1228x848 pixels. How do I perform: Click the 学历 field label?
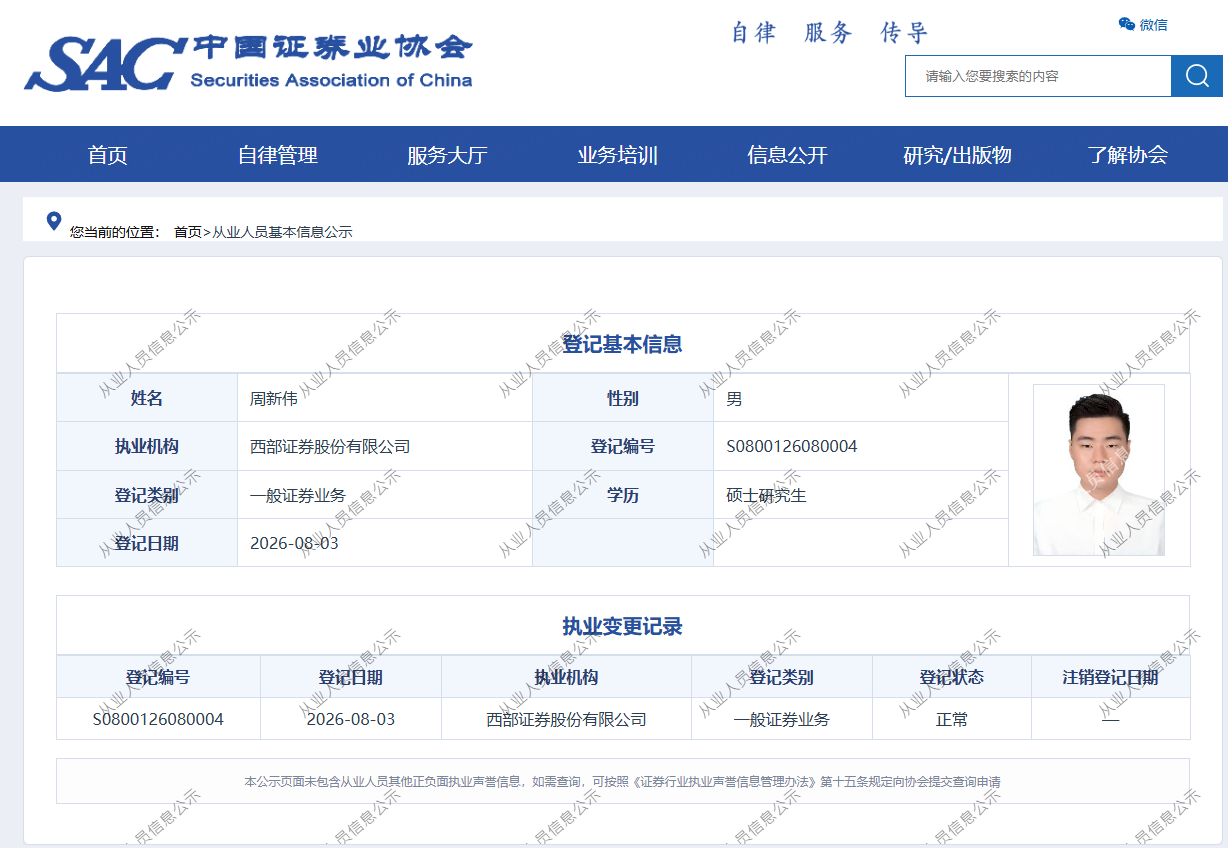pyautogui.click(x=623, y=495)
